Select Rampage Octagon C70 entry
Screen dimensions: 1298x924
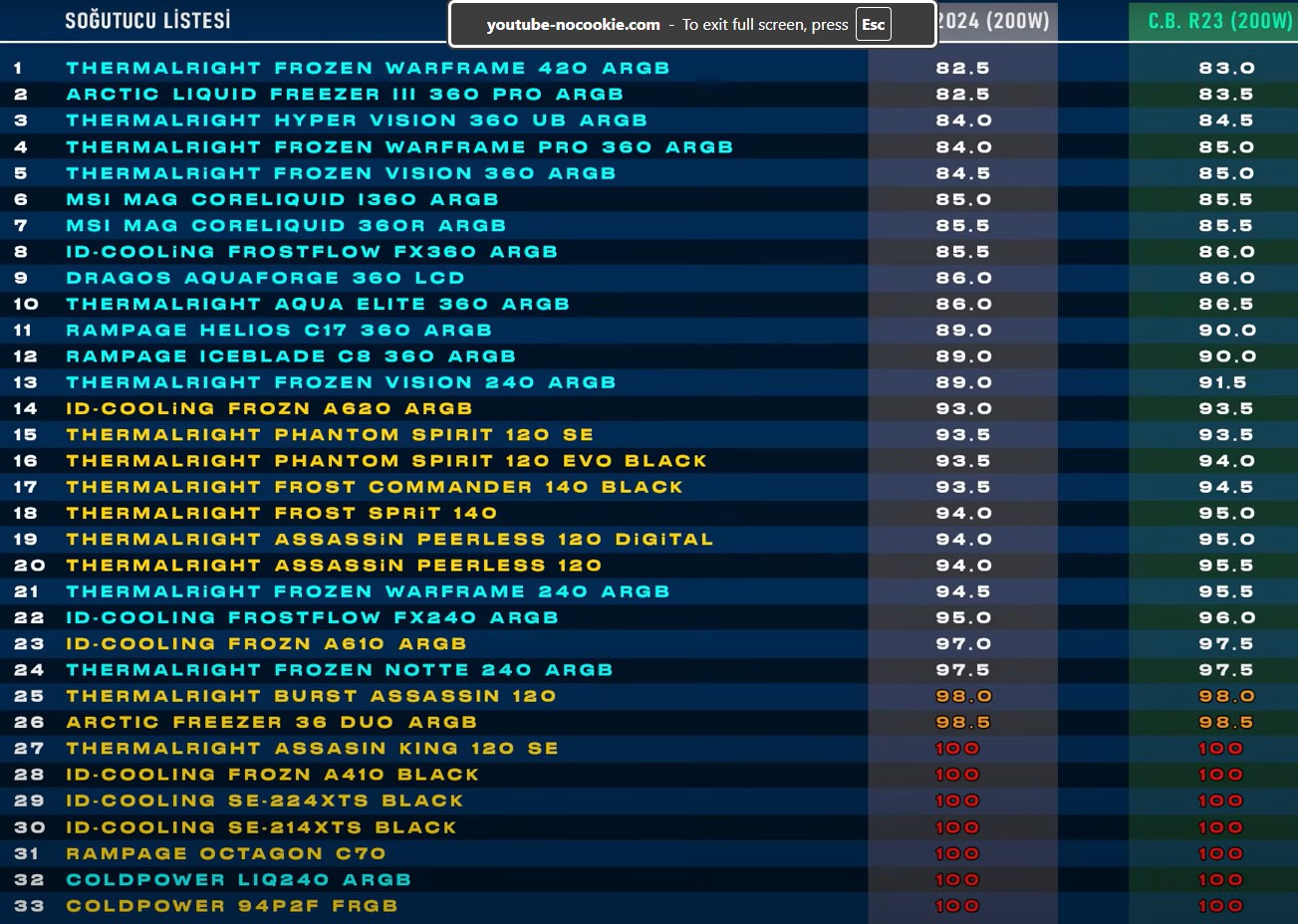pyautogui.click(x=225, y=853)
